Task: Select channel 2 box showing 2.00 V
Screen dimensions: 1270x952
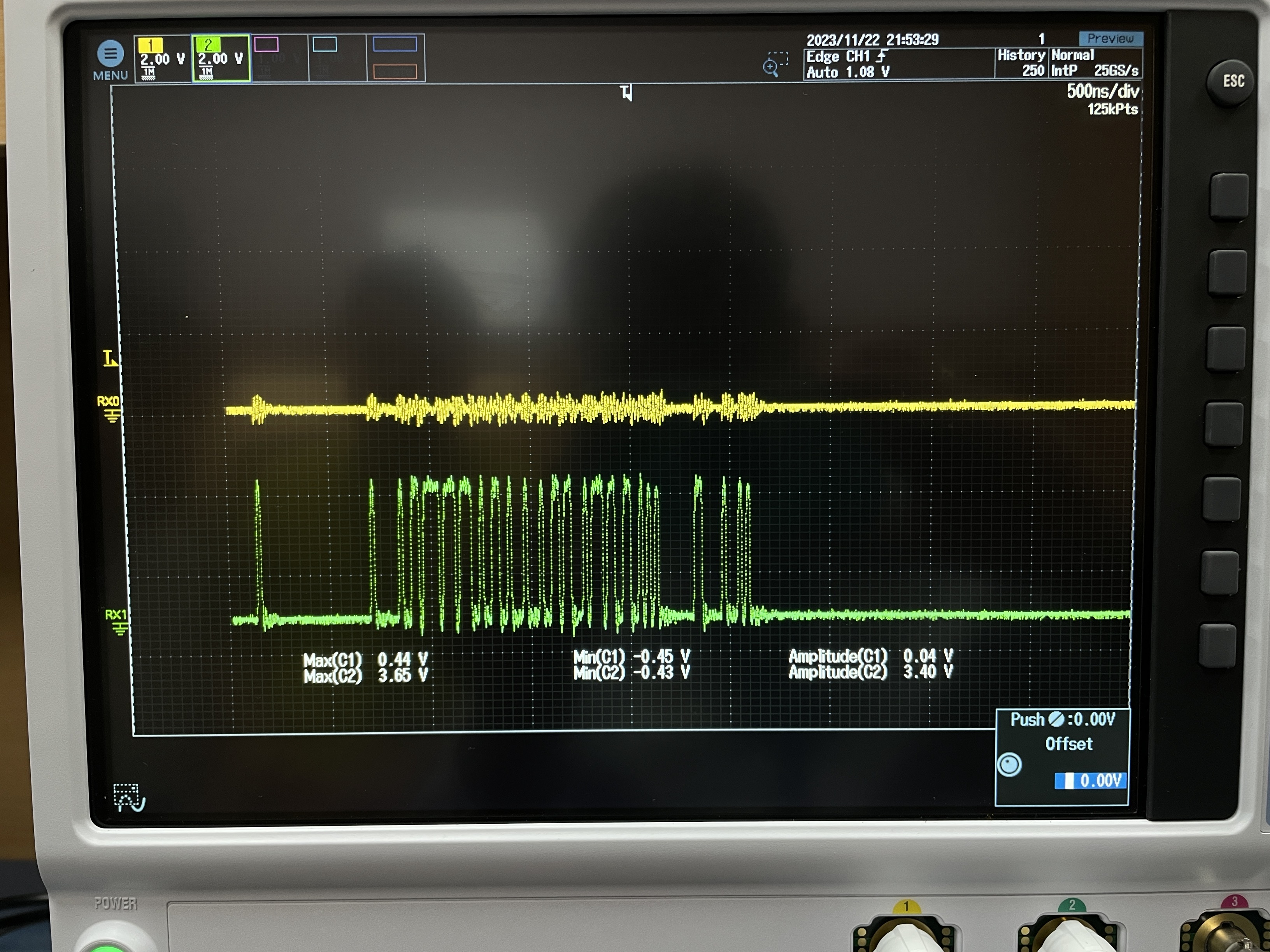Action: (x=221, y=59)
